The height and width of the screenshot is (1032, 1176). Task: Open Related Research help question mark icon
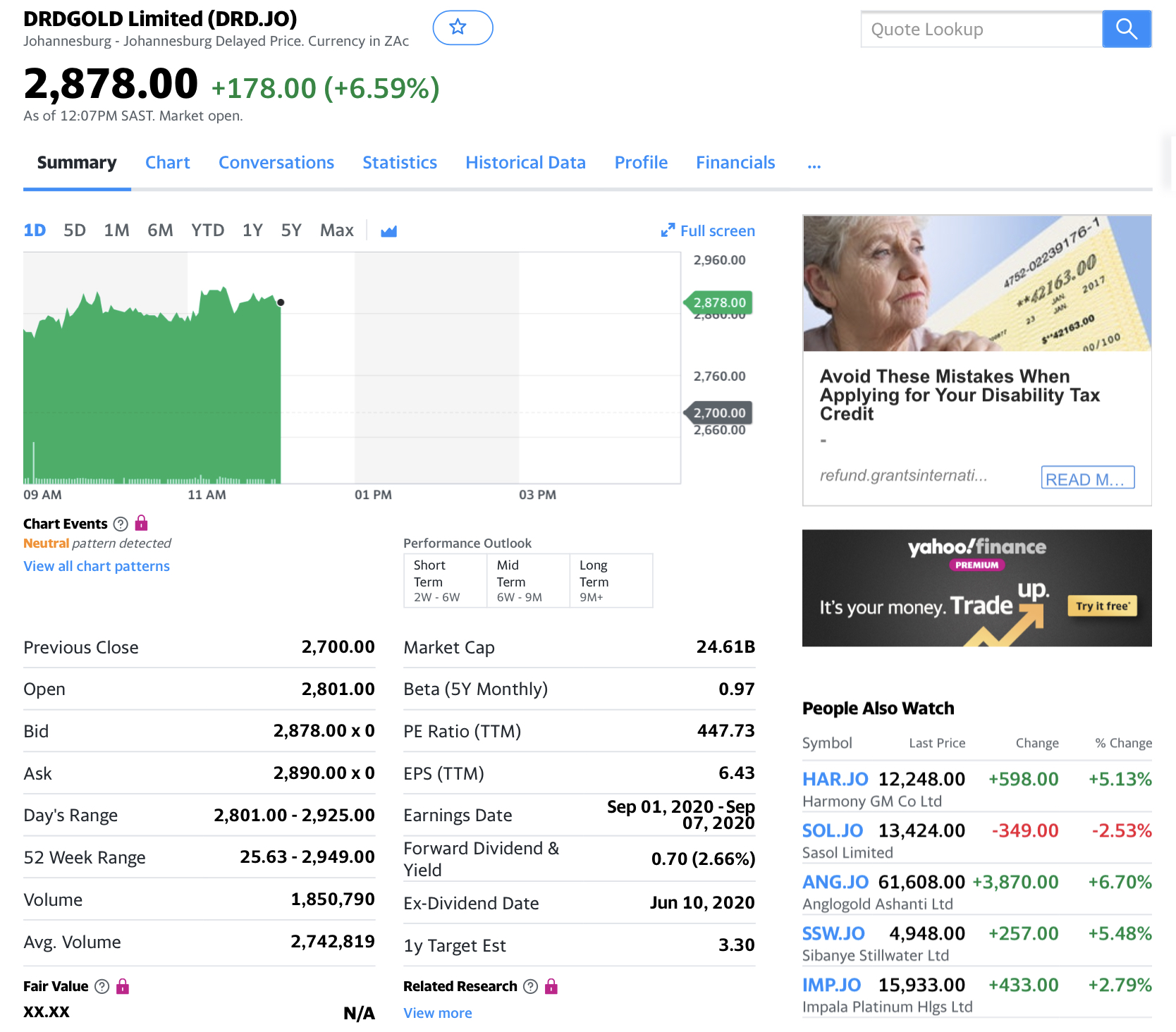tap(531, 986)
